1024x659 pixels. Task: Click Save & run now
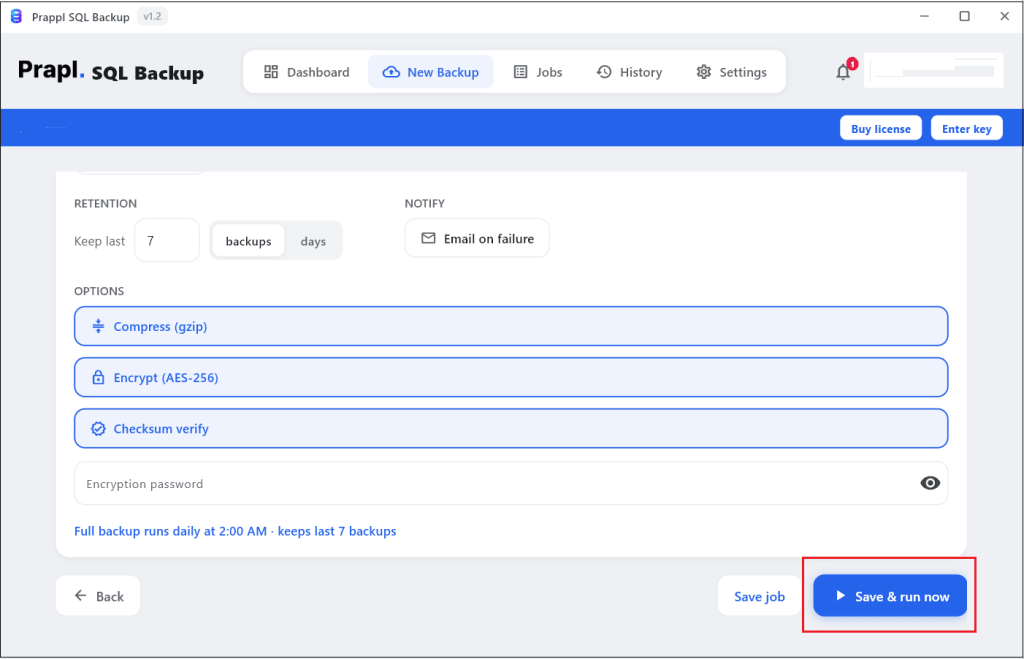[x=889, y=596]
